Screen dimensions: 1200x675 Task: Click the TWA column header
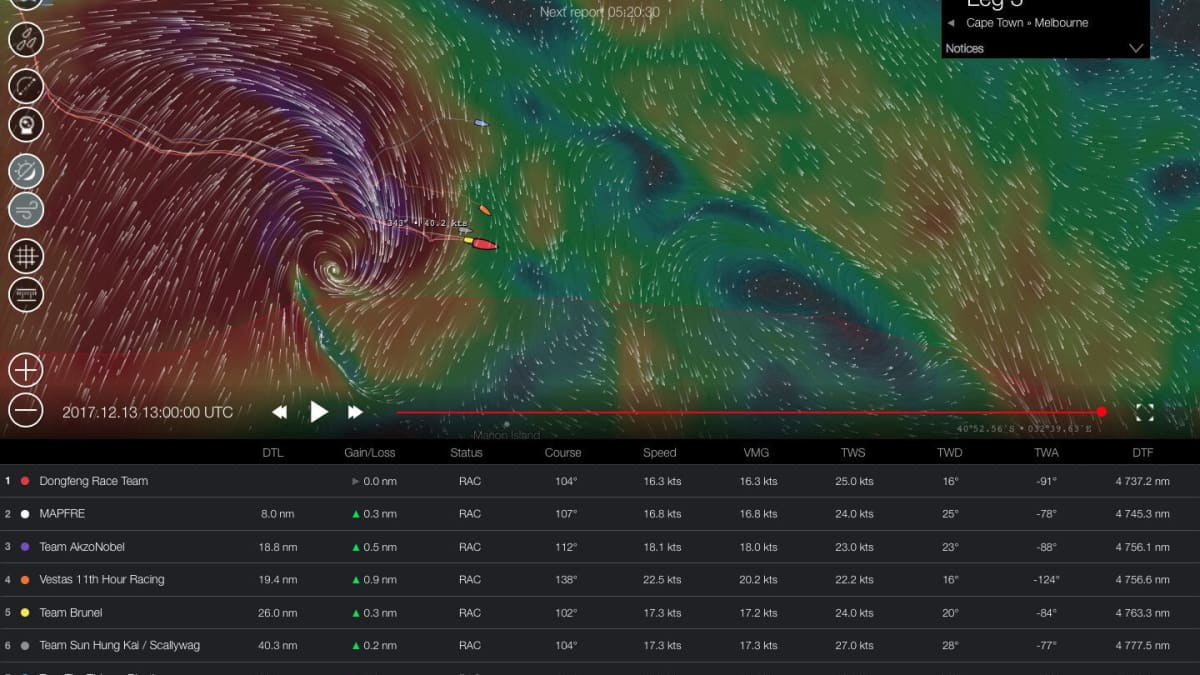[1047, 453]
